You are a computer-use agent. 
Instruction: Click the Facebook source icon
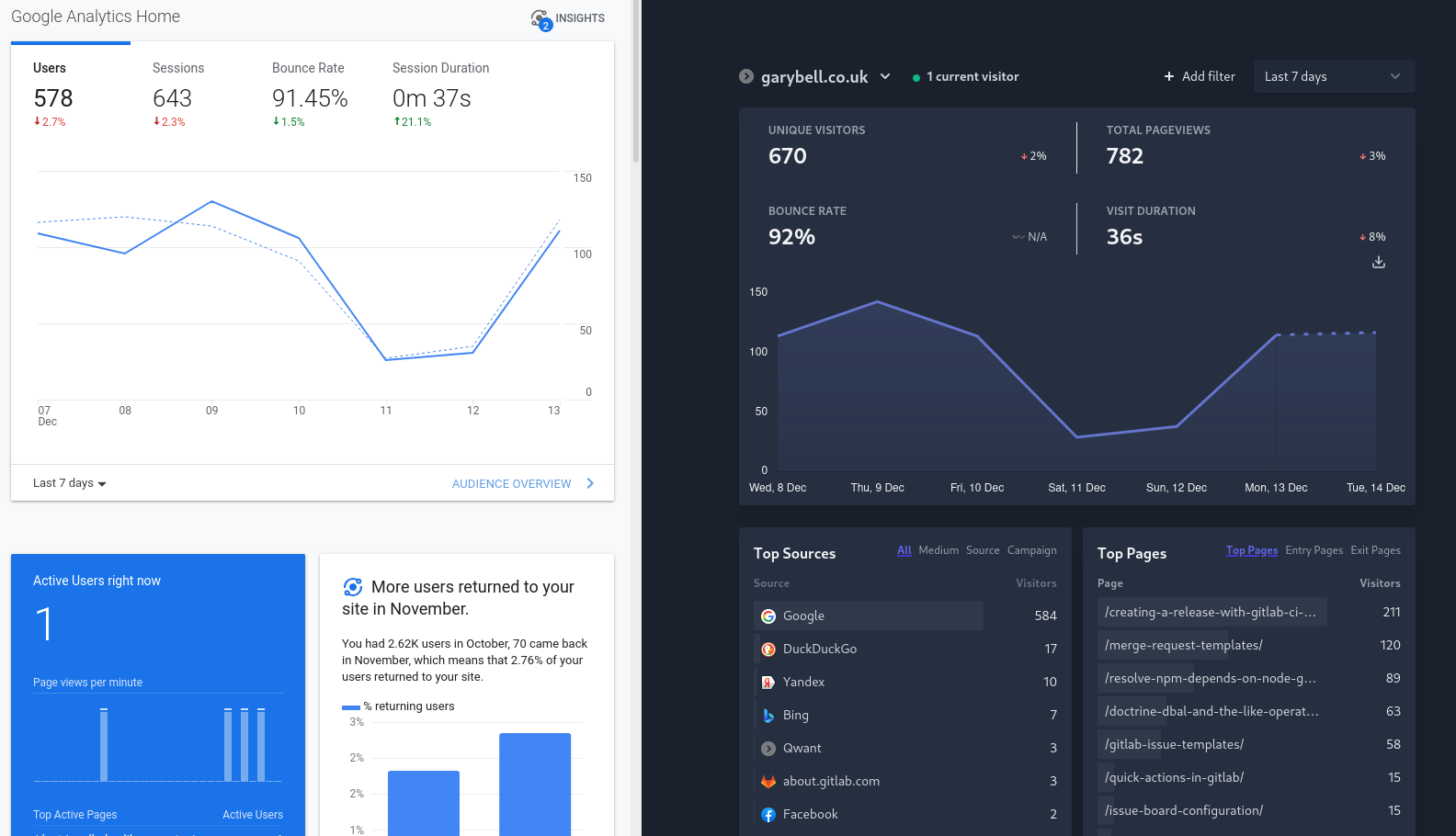coord(768,815)
